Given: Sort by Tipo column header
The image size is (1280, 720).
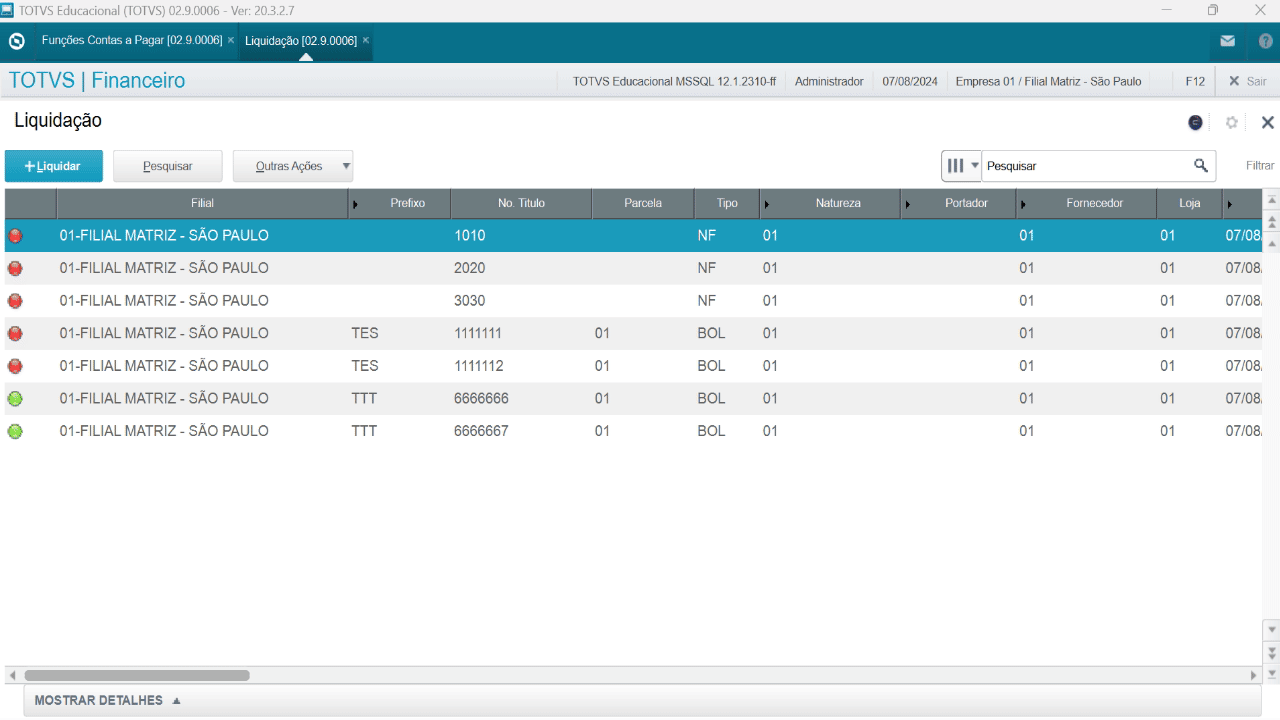Looking at the screenshot, I should tap(727, 203).
